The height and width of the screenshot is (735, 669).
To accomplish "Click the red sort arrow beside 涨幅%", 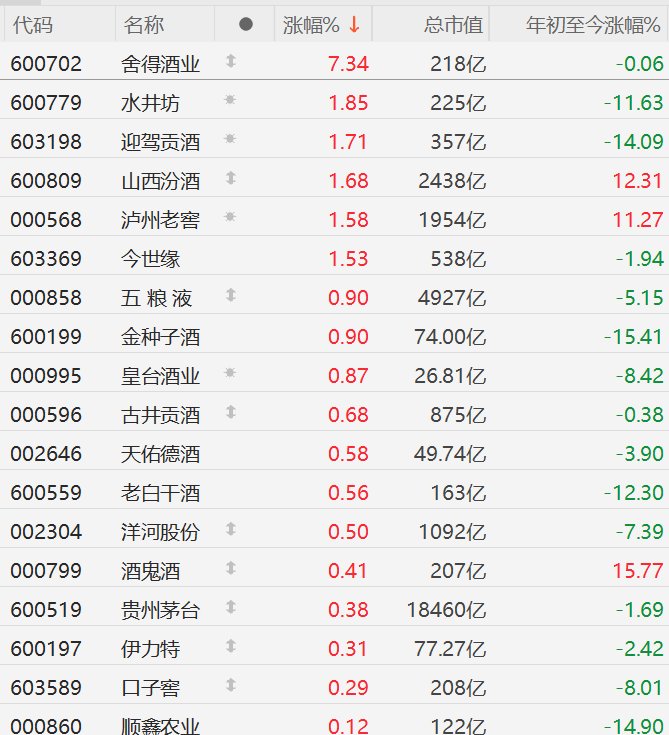I will [354, 24].
